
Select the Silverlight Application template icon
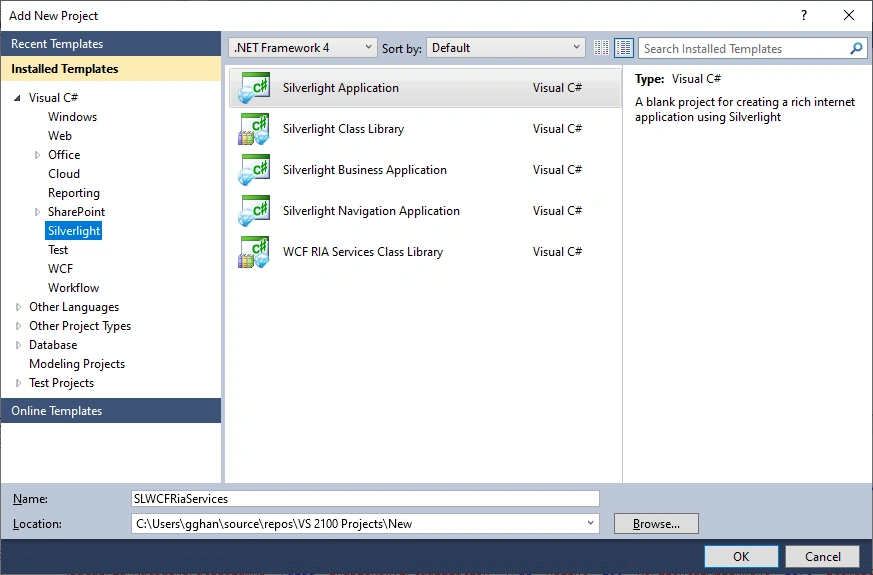point(254,88)
